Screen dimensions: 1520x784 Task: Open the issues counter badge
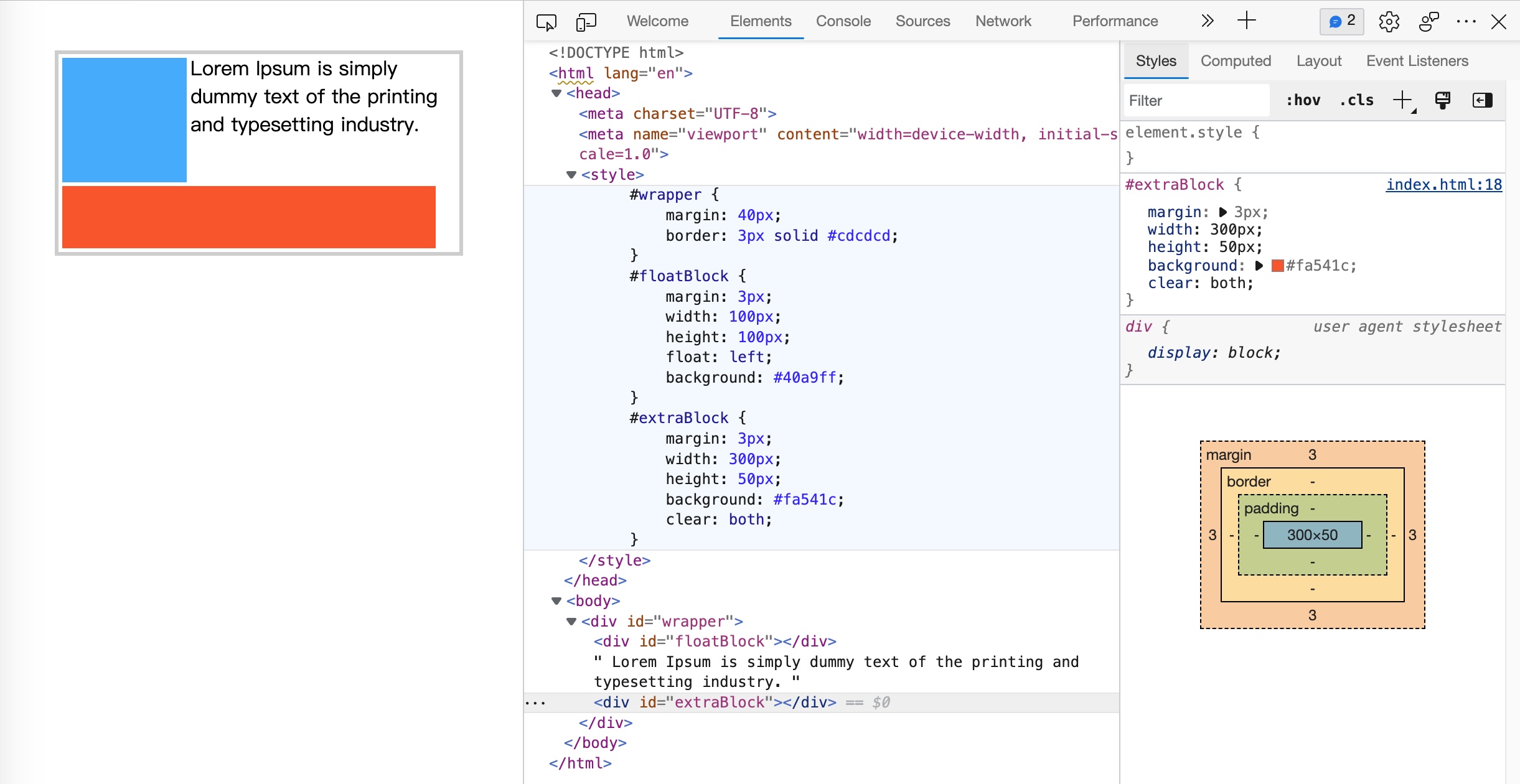click(1341, 21)
